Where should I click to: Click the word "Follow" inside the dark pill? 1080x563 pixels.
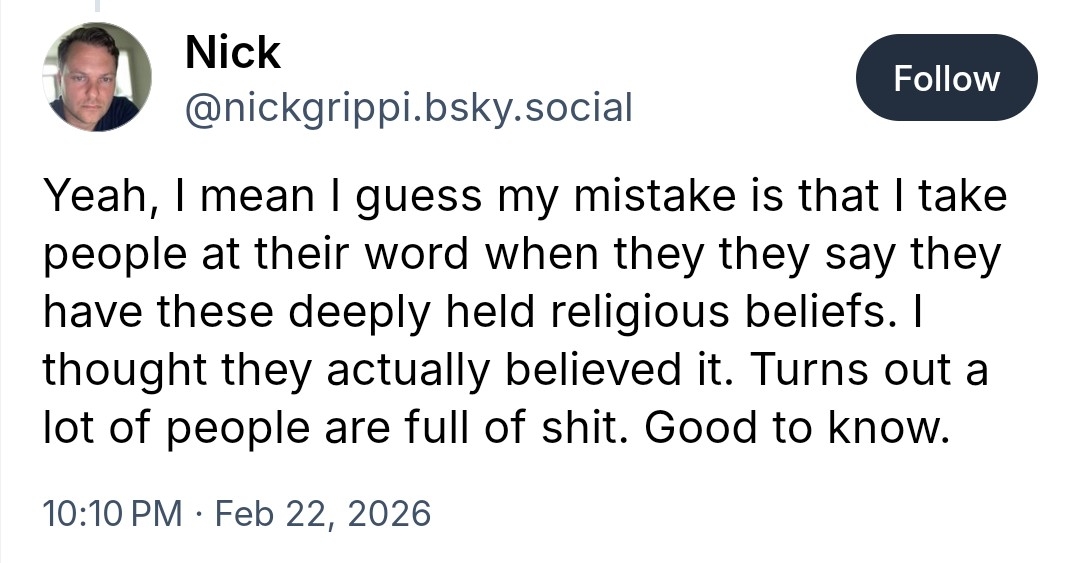pyautogui.click(x=946, y=78)
